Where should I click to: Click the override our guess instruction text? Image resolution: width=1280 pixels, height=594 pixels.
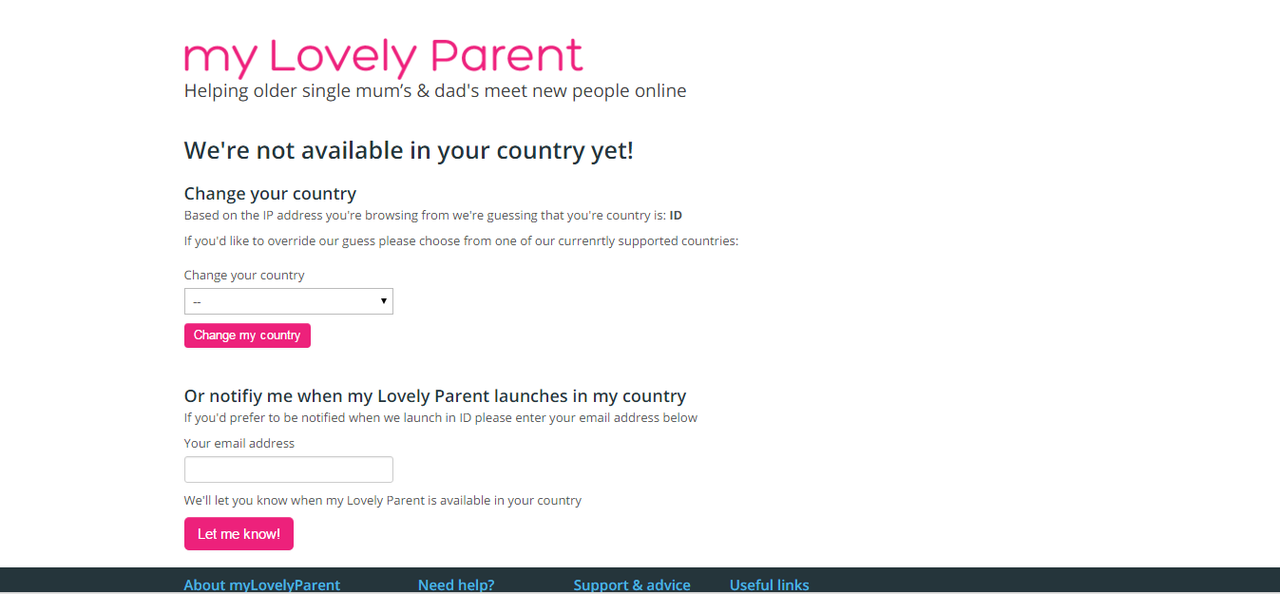[461, 241]
